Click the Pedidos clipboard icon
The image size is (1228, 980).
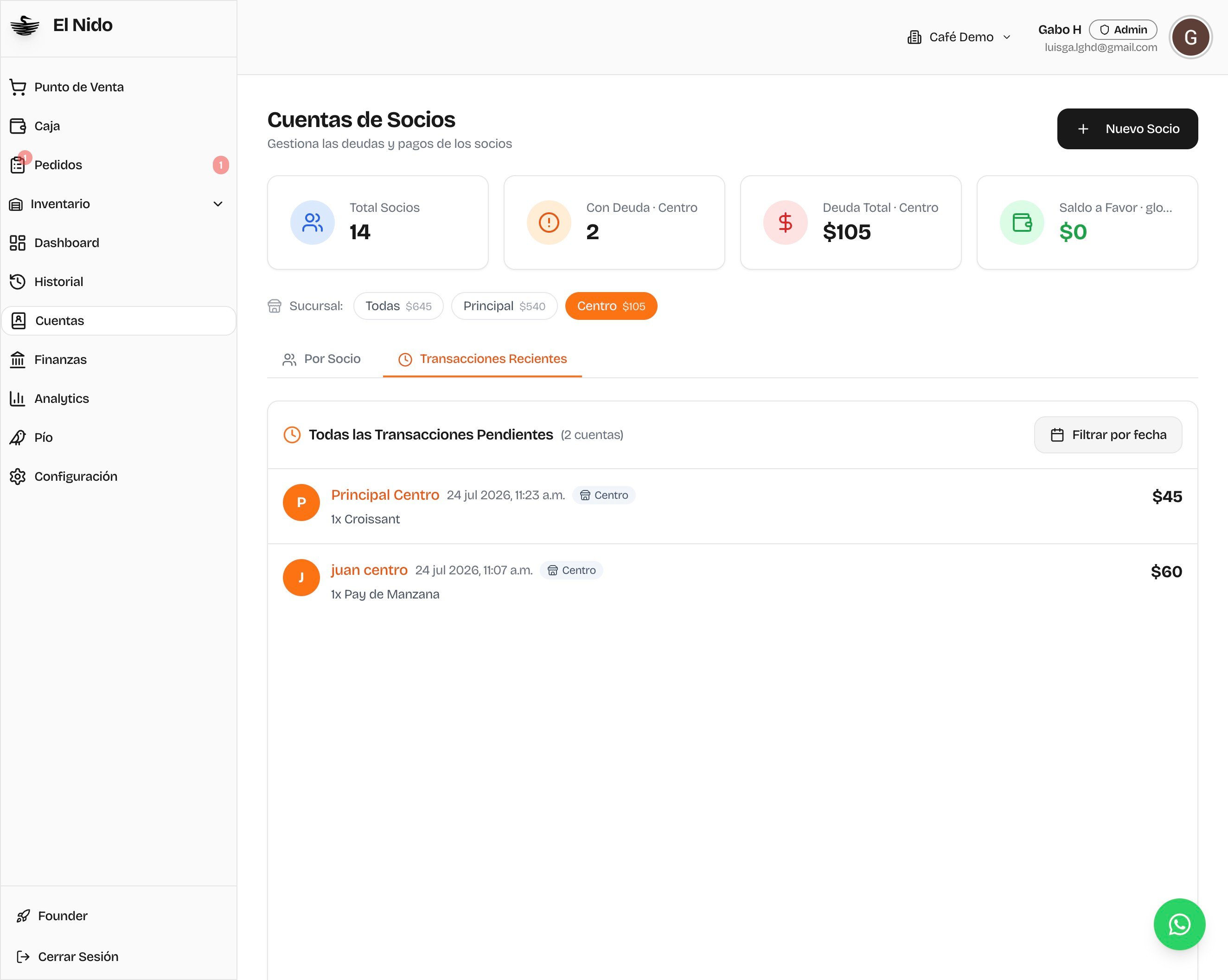pyautogui.click(x=18, y=165)
